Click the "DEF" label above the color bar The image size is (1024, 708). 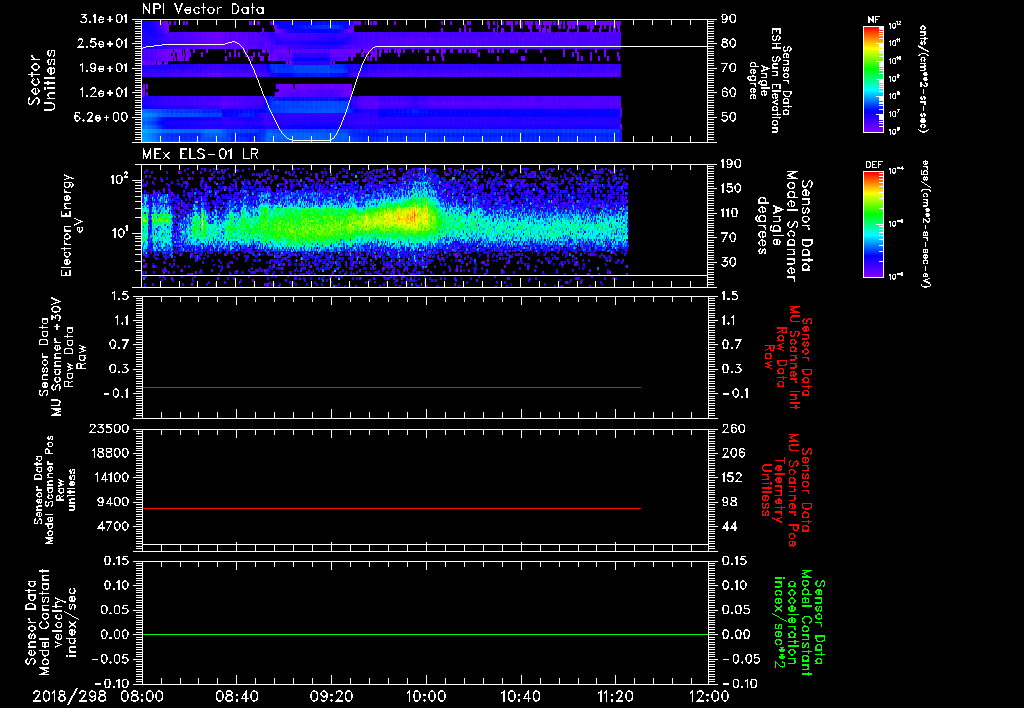tap(873, 165)
